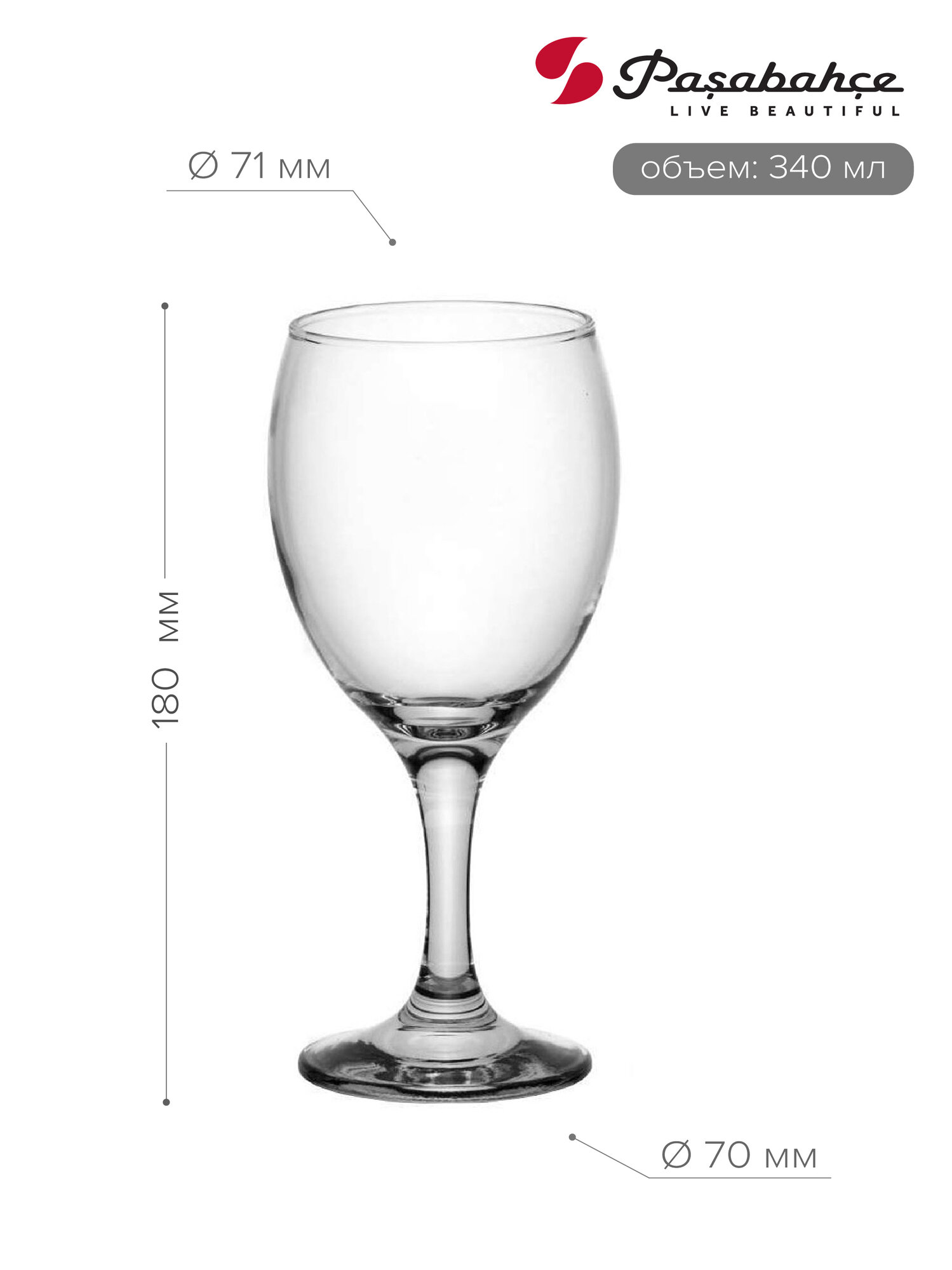This screenshot has width=952, height=1270.
Task: Click the underline beneath 'Ø 70 мм'
Action: (740, 1178)
